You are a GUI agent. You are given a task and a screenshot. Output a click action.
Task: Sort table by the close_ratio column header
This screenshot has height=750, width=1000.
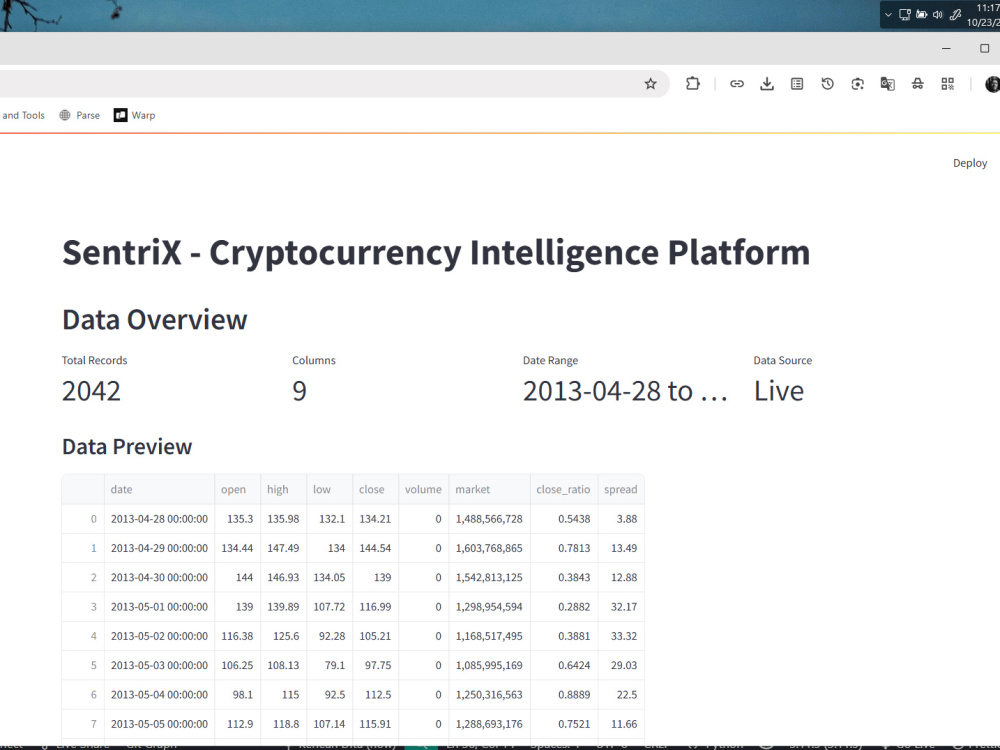[564, 489]
